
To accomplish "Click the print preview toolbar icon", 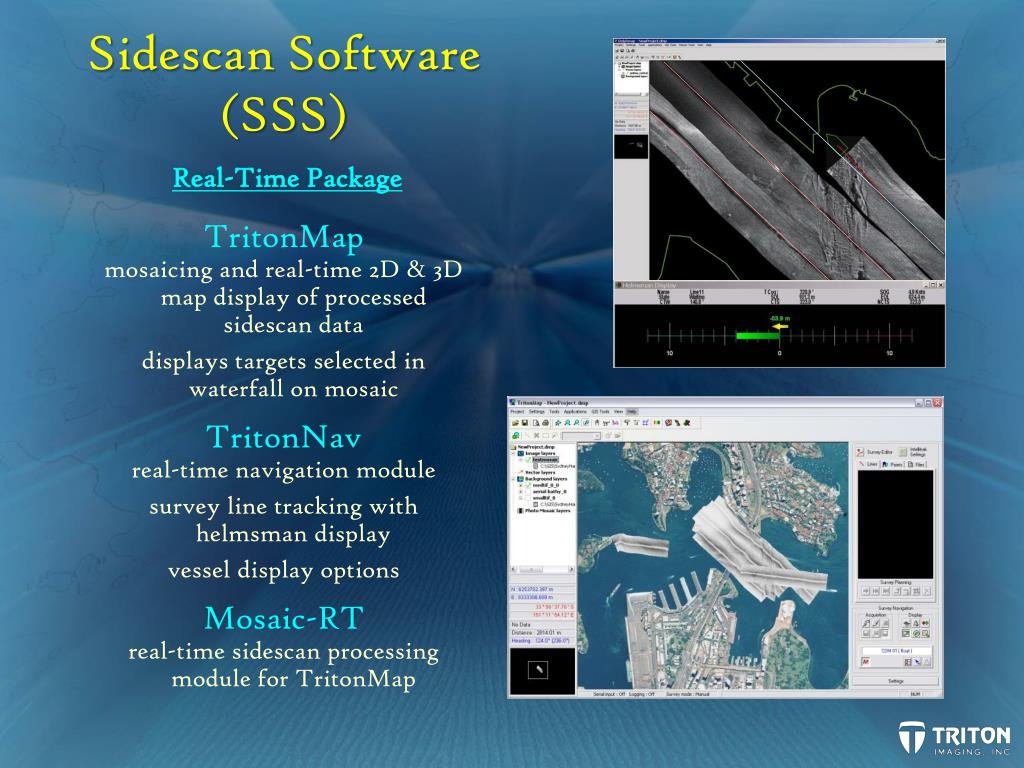I will (536, 423).
